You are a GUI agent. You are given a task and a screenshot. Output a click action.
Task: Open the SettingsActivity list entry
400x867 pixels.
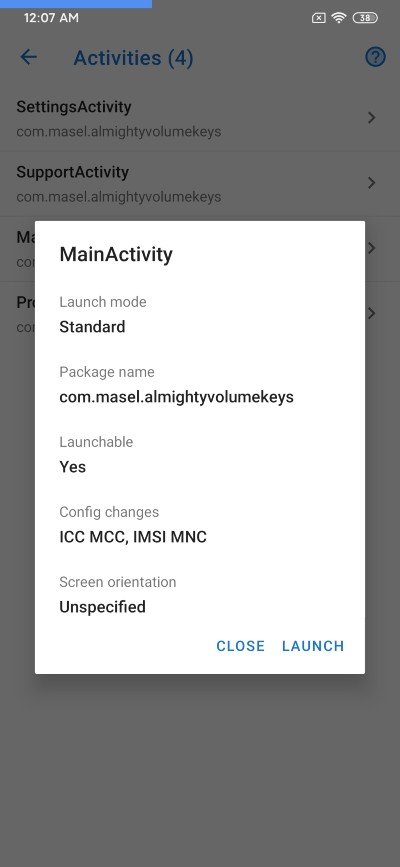[x=200, y=118]
